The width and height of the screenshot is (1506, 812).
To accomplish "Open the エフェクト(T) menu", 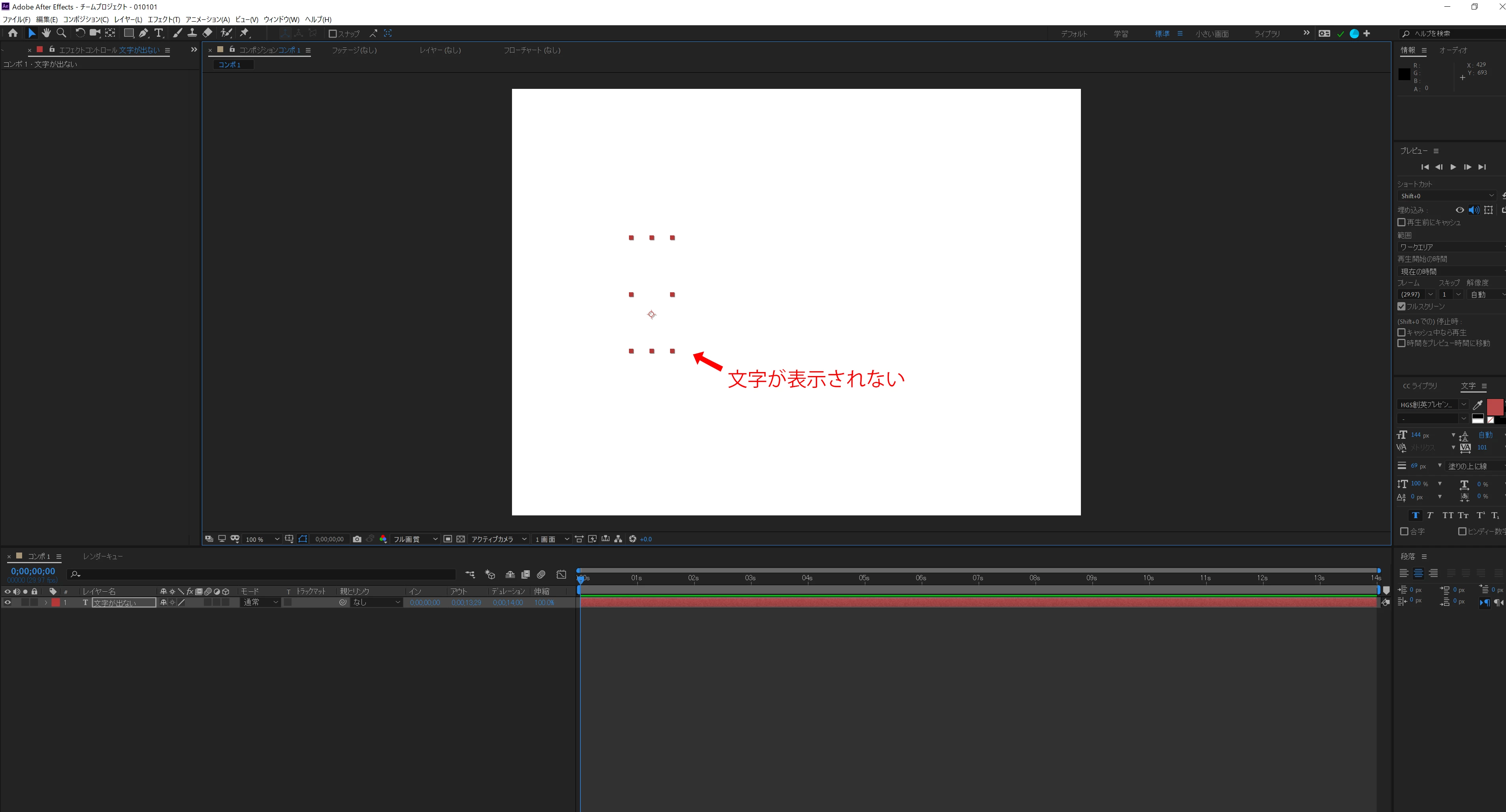I will pos(164,19).
